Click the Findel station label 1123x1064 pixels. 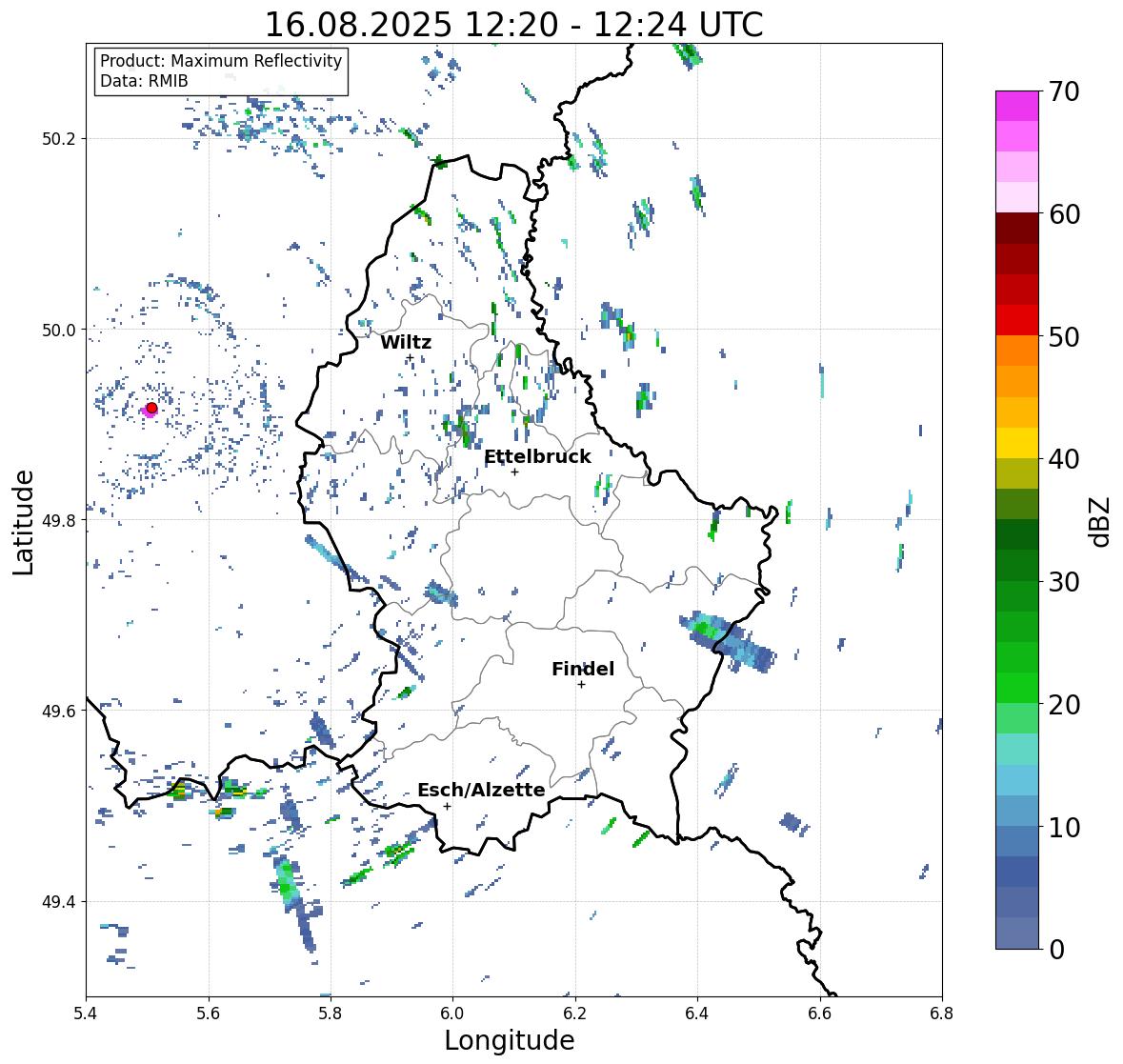583,669
